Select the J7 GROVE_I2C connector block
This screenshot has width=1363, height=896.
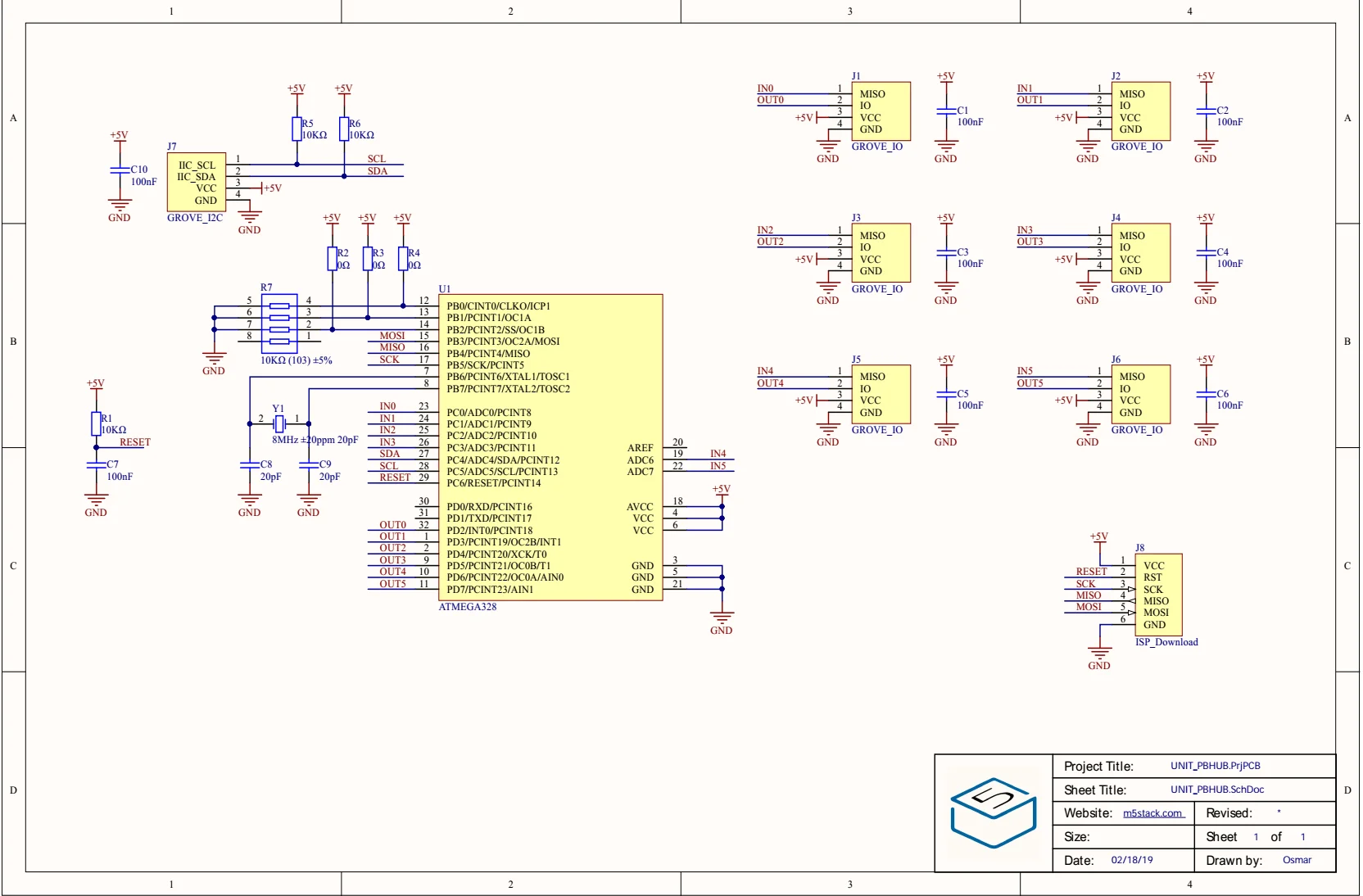coord(197,182)
